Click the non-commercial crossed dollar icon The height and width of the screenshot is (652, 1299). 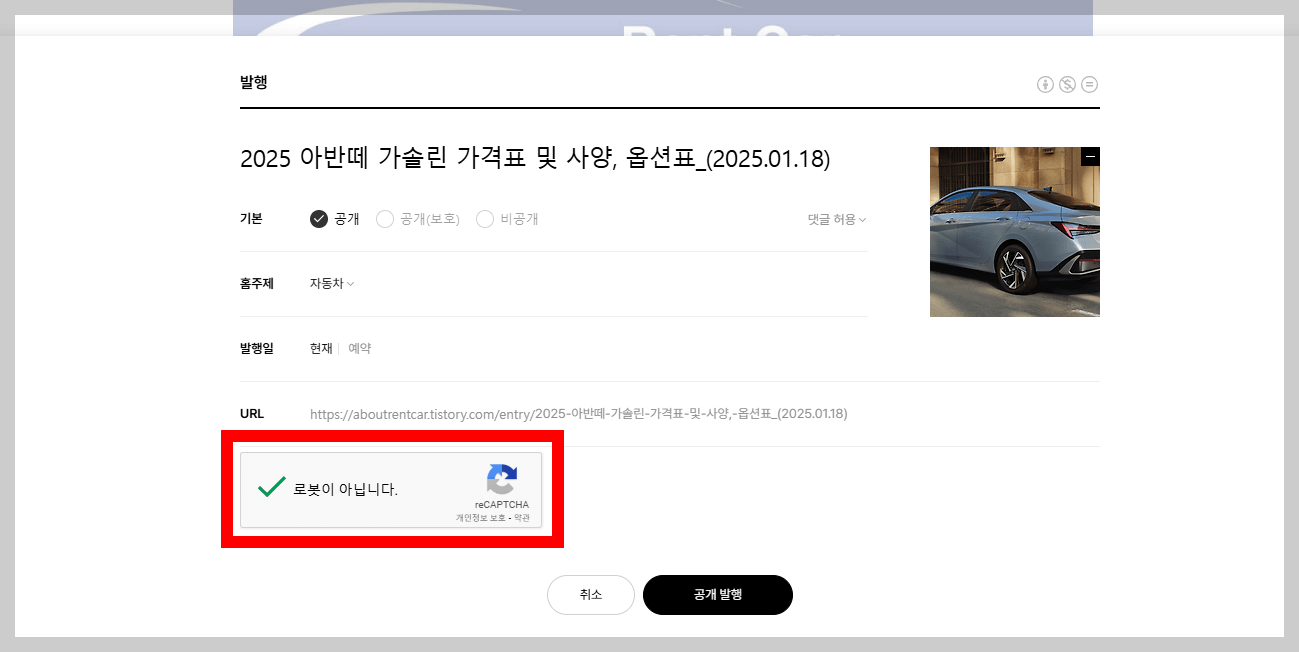coord(1067,84)
